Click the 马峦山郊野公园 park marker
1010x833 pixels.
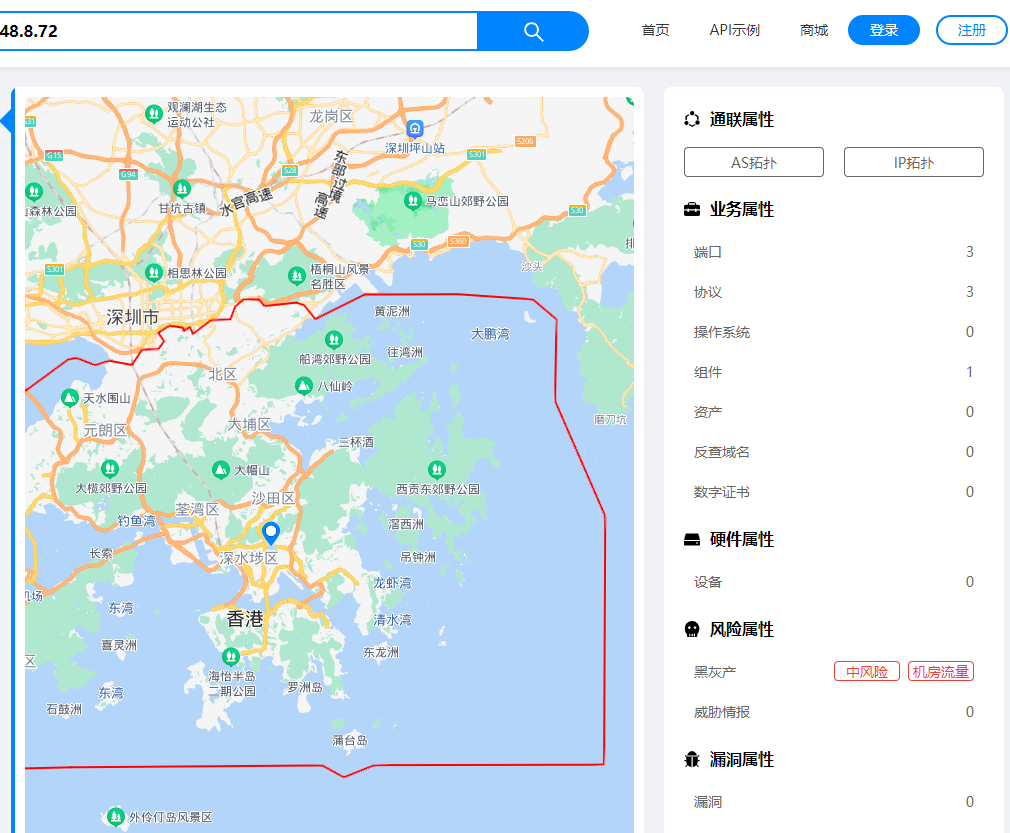(413, 200)
